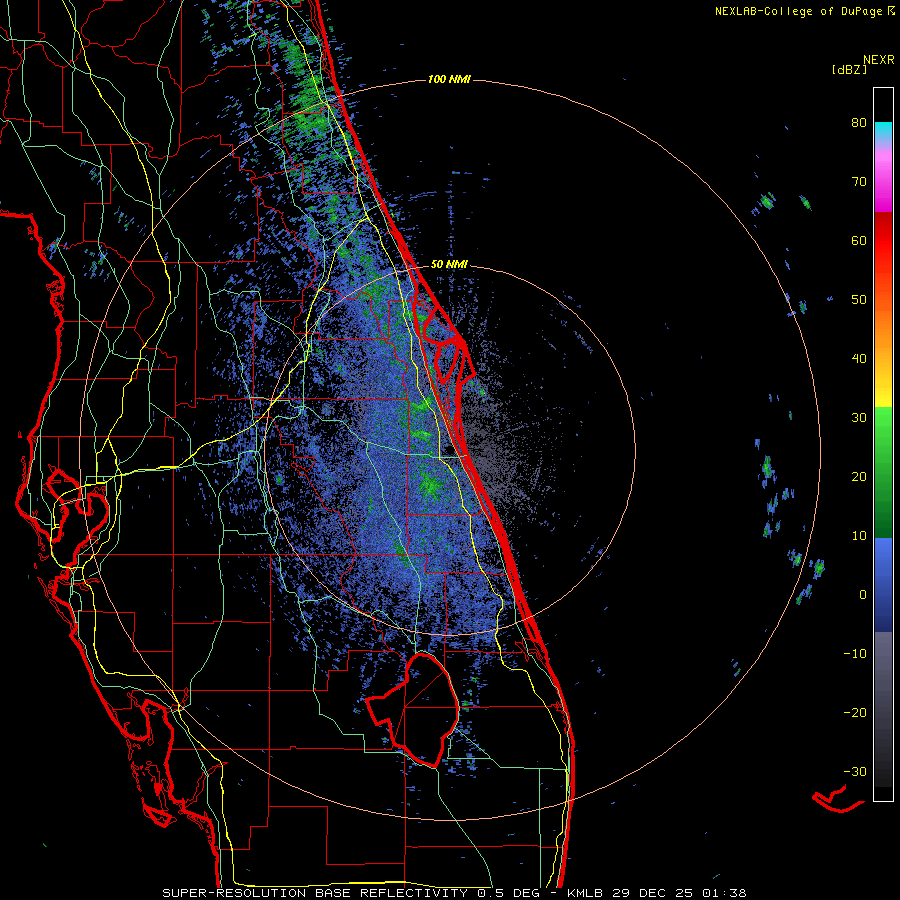Click the -30 value on dBZ scale
Viewport: 900px width, 900px height.
point(855,772)
